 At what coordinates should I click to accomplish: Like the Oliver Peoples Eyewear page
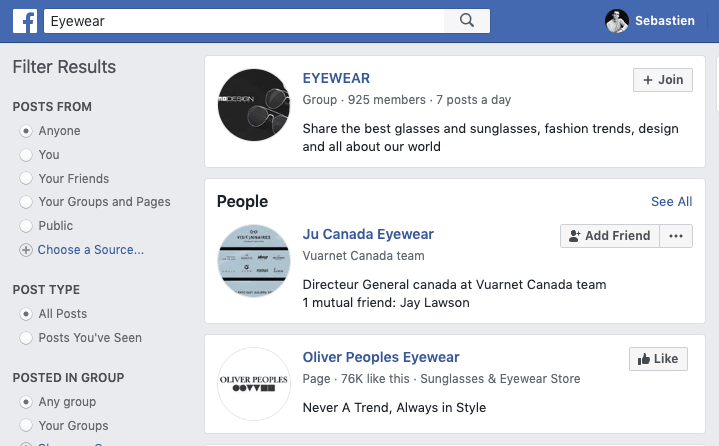pos(658,359)
